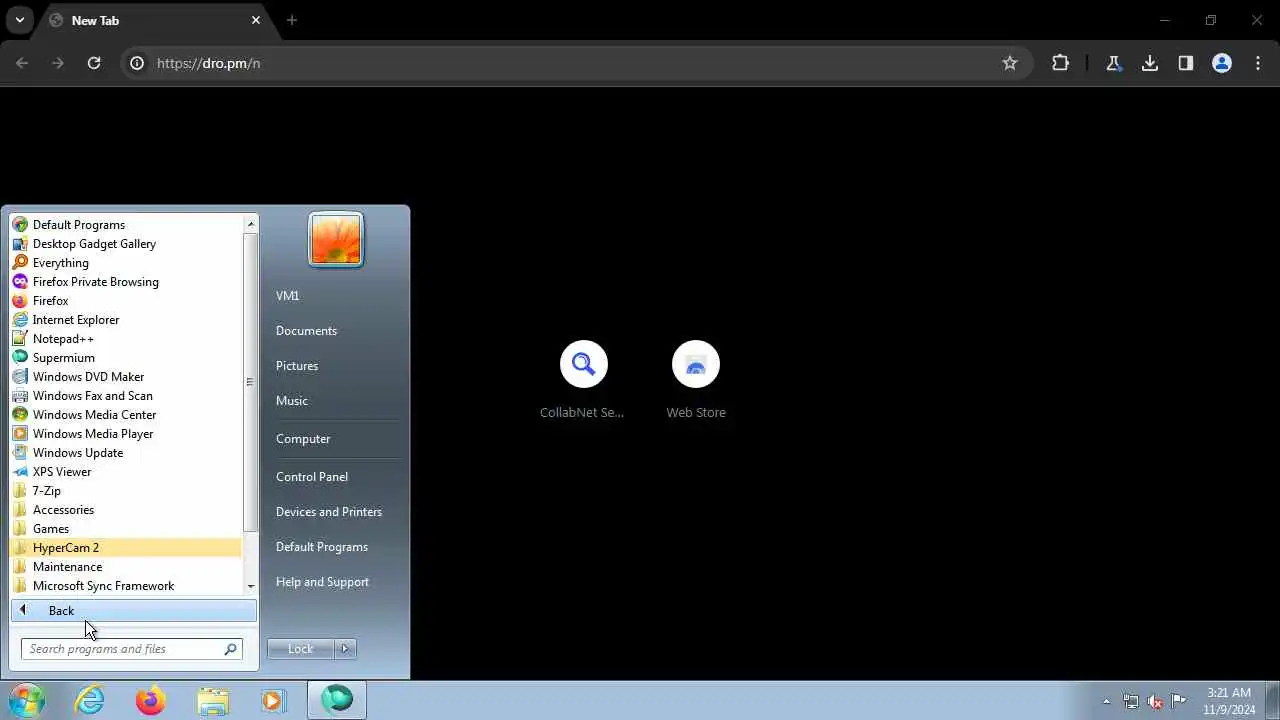Open the browser three-dot menu
Viewport: 1280px width, 720px height.
(x=1258, y=63)
